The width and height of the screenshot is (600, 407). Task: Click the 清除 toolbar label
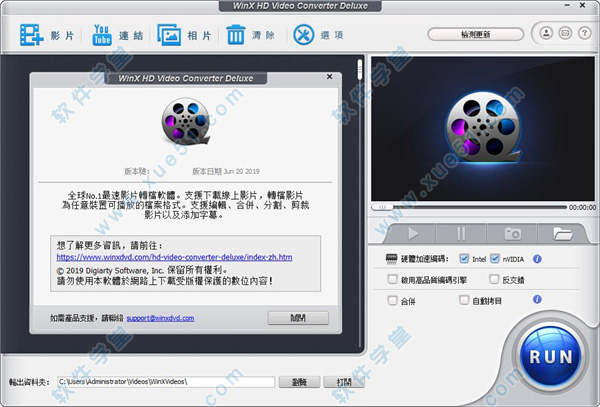click(x=264, y=36)
